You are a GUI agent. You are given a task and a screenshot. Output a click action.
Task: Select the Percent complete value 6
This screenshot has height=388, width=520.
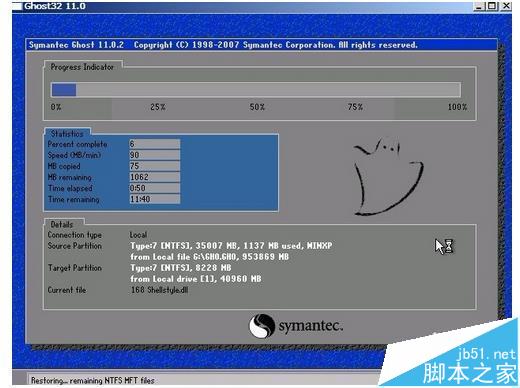tap(155, 144)
